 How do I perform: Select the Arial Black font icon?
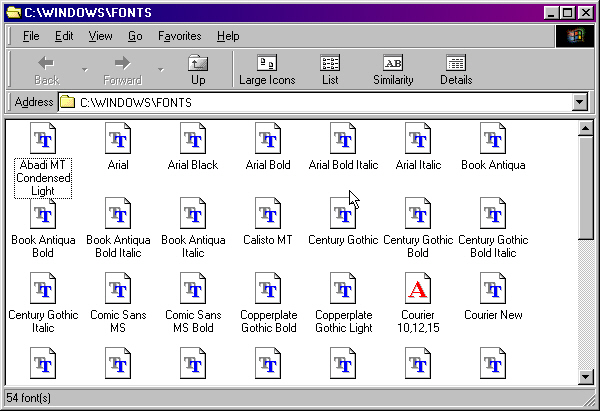point(193,138)
